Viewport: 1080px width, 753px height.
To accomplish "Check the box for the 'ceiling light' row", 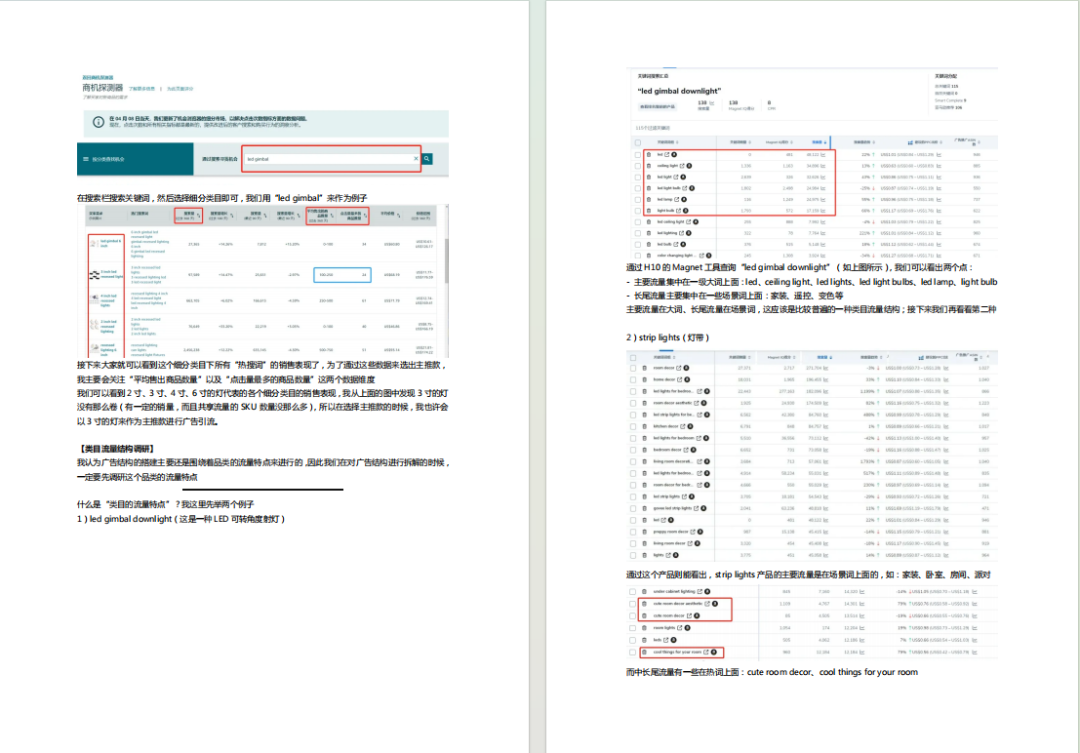I will (x=637, y=166).
